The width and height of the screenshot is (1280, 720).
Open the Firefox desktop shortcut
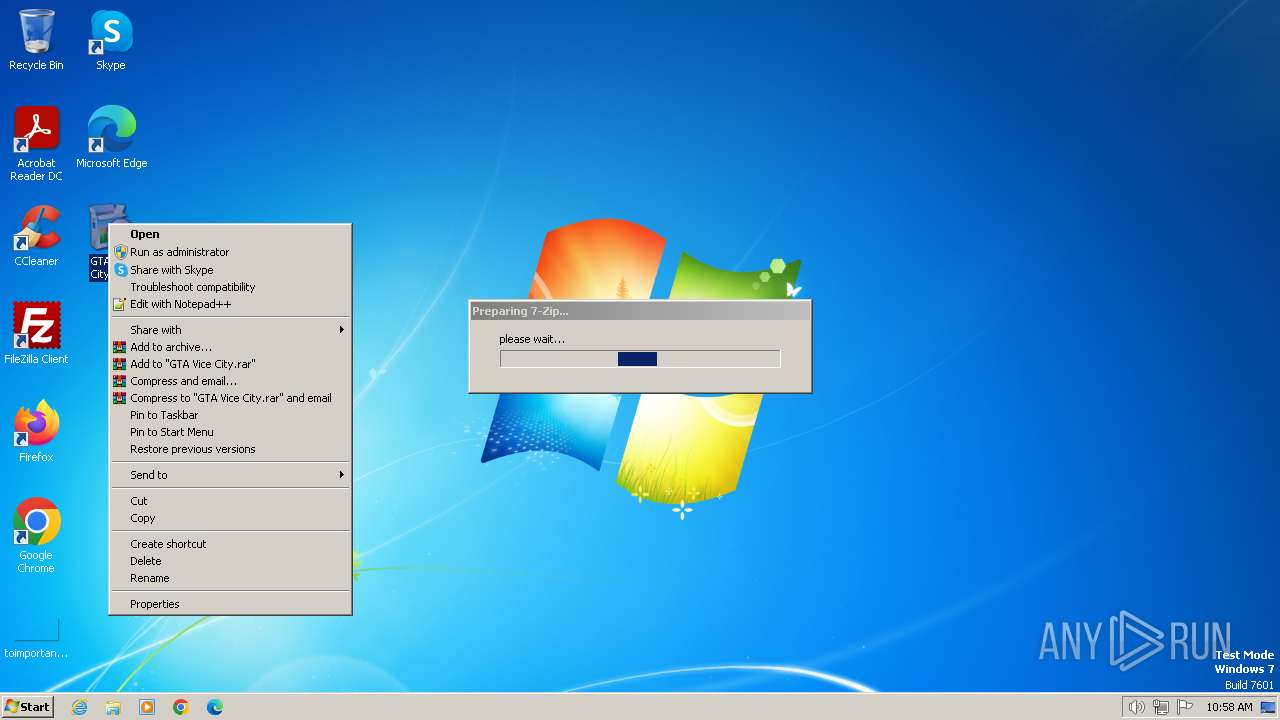pos(36,432)
